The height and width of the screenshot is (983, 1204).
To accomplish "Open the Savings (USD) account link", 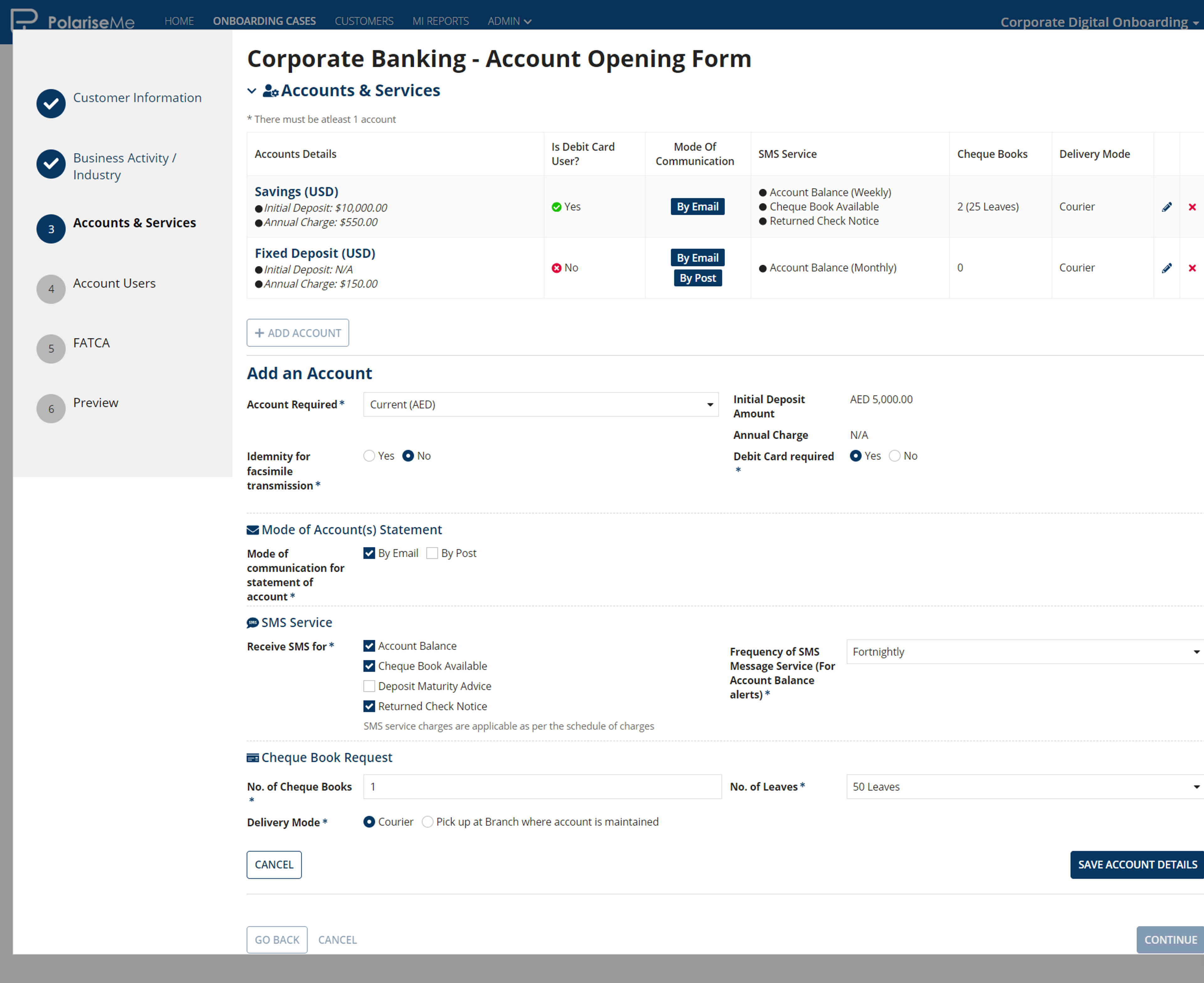I will (297, 191).
